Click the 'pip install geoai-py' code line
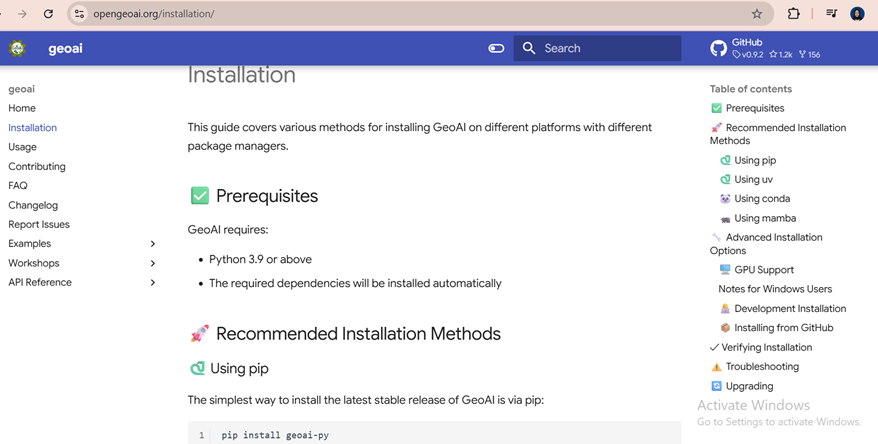Image resolution: width=878 pixels, height=444 pixels. point(275,435)
